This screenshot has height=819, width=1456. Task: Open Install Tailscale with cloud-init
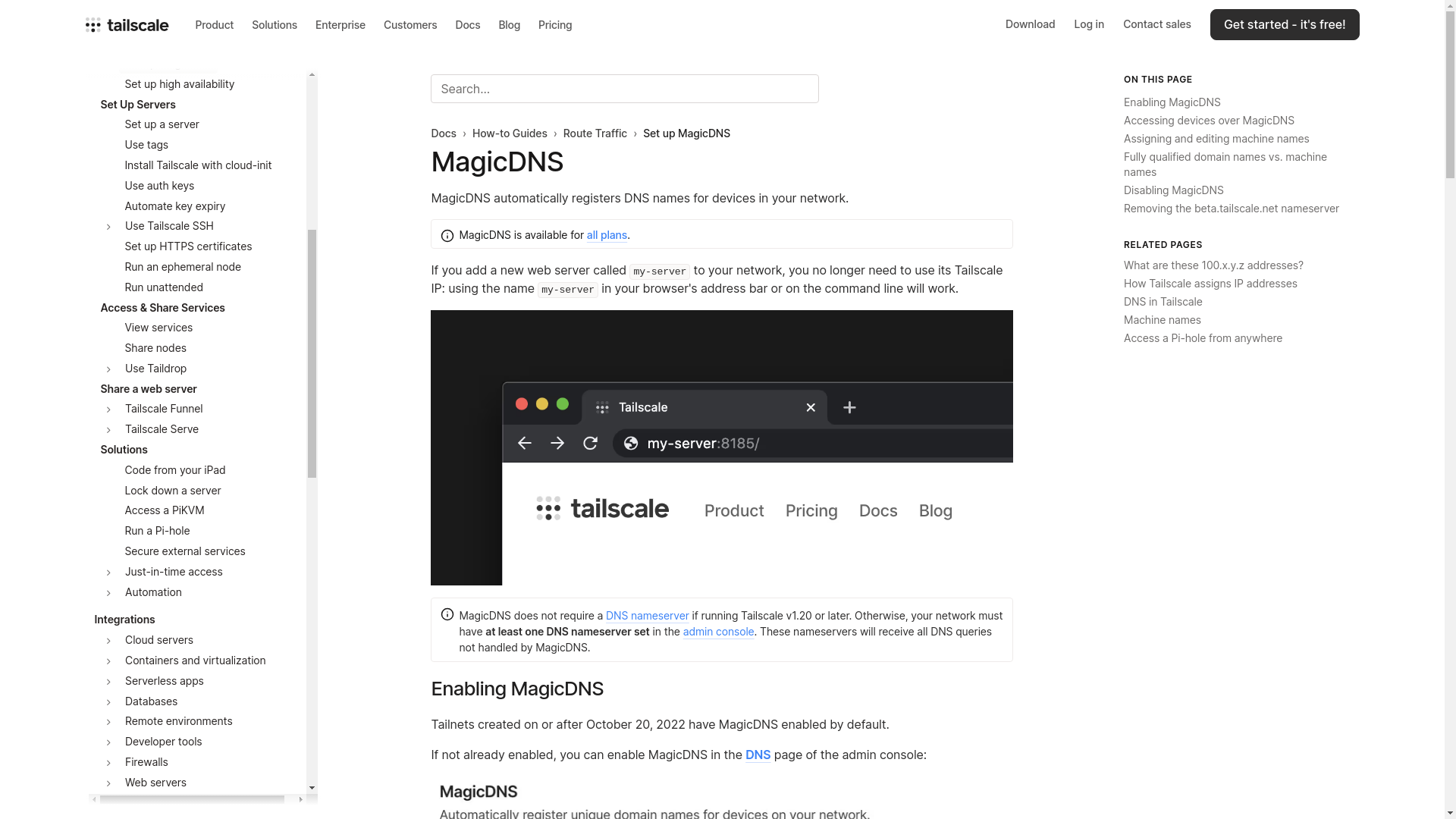click(x=198, y=165)
